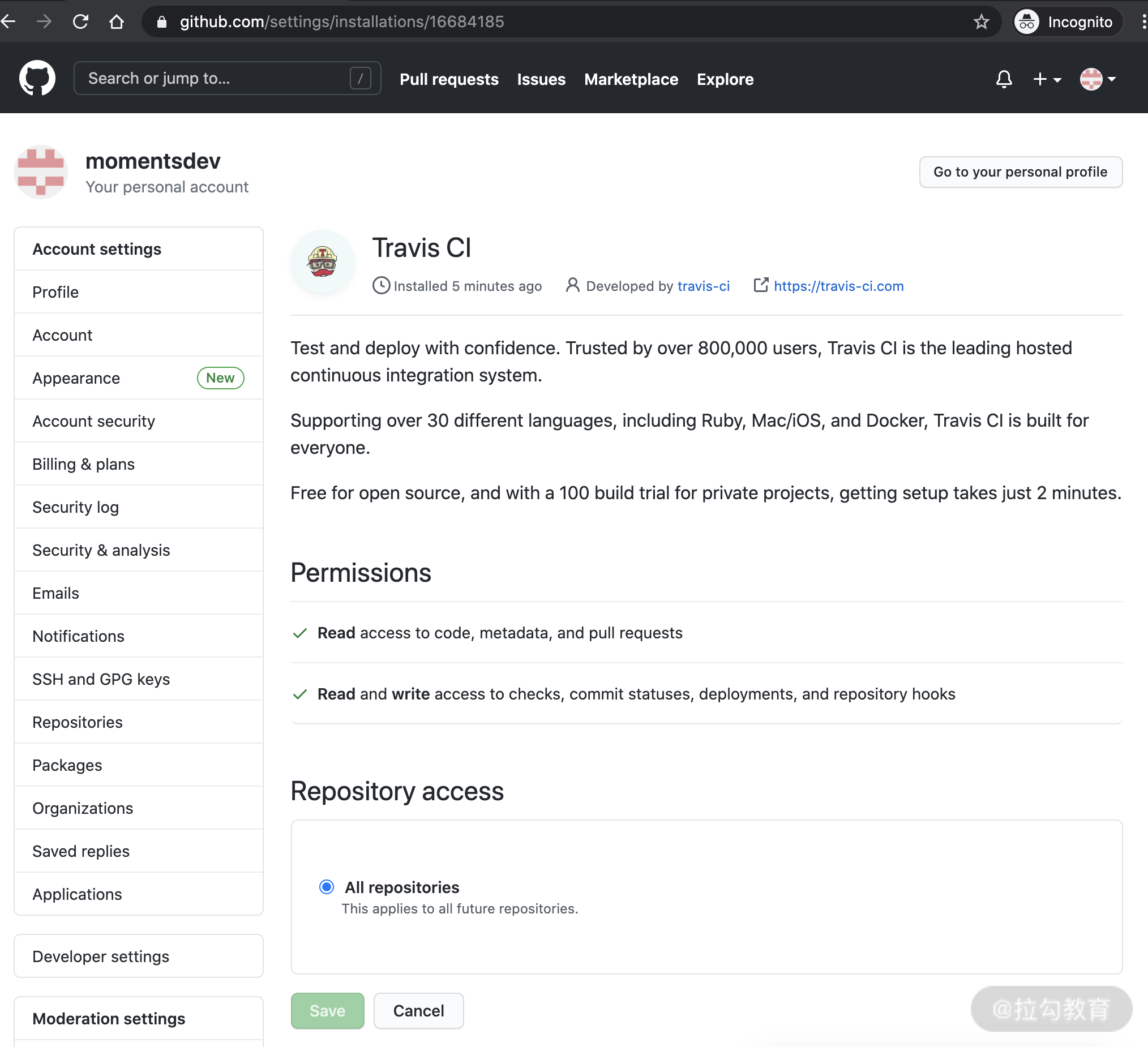The height and width of the screenshot is (1047, 1148).
Task: Open SSH and GPG keys settings
Action: (x=101, y=679)
